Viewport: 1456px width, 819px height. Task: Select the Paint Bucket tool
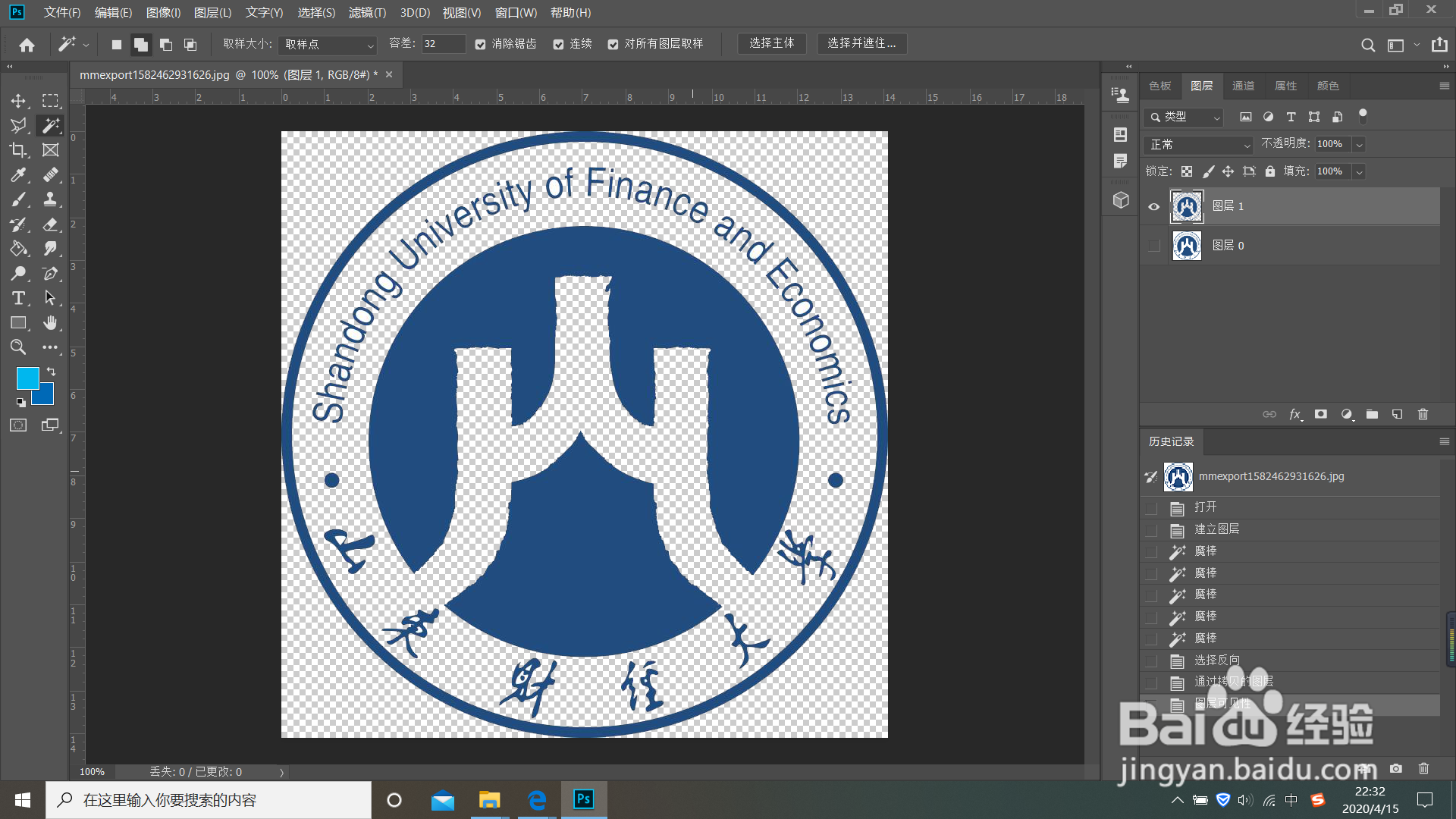(x=18, y=249)
